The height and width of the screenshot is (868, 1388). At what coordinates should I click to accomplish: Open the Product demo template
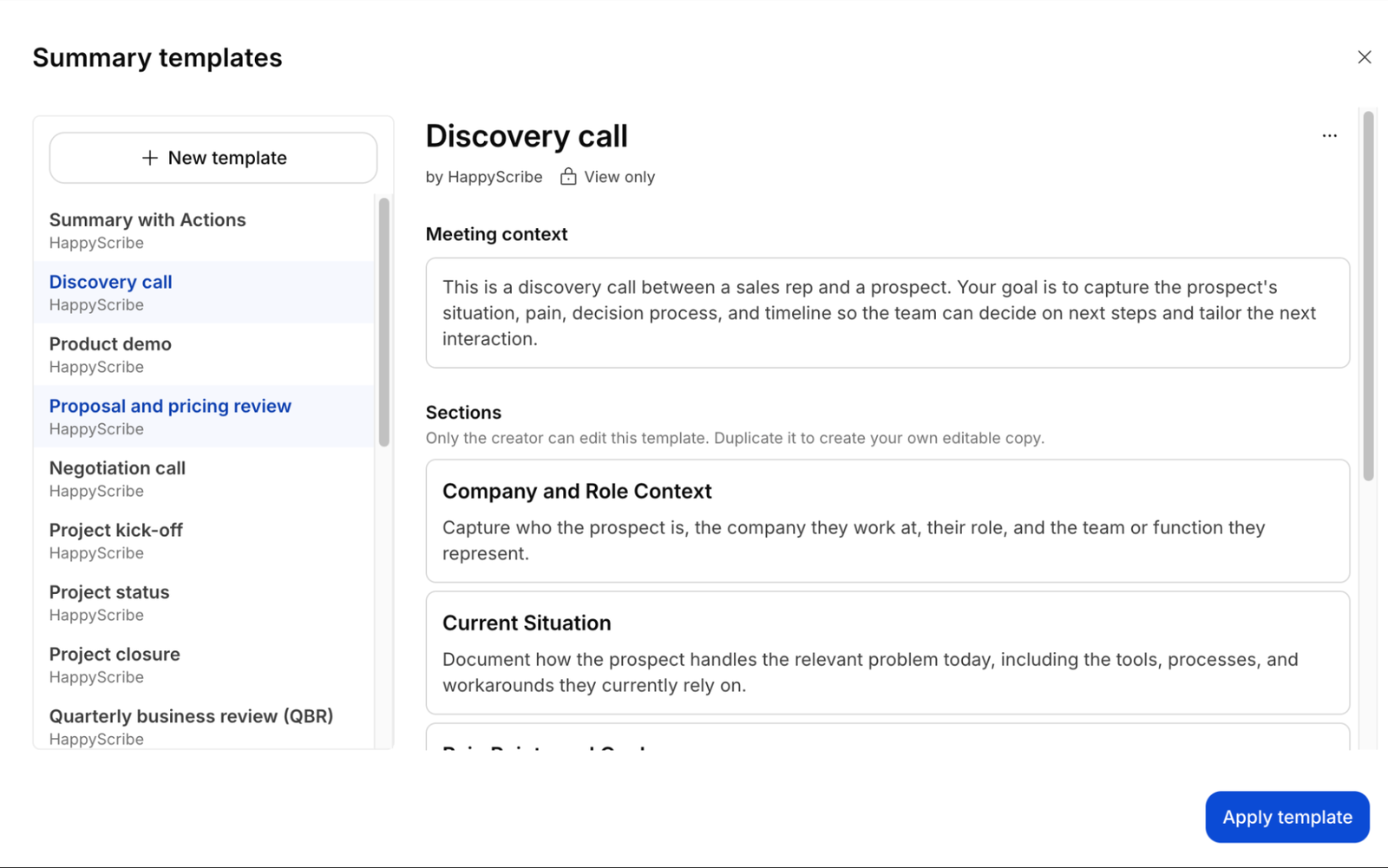205,355
